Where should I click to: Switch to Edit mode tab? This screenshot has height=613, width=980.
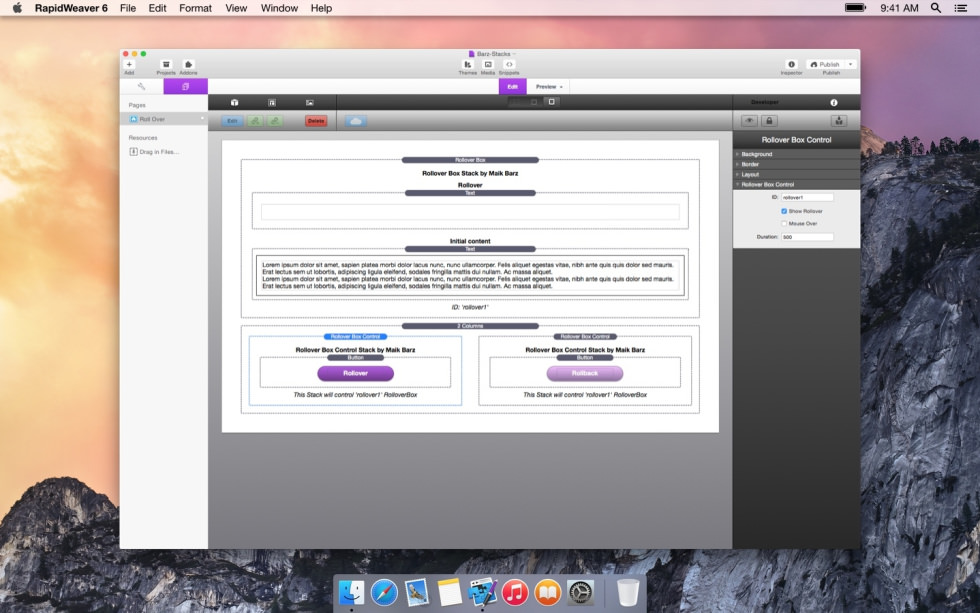(512, 86)
